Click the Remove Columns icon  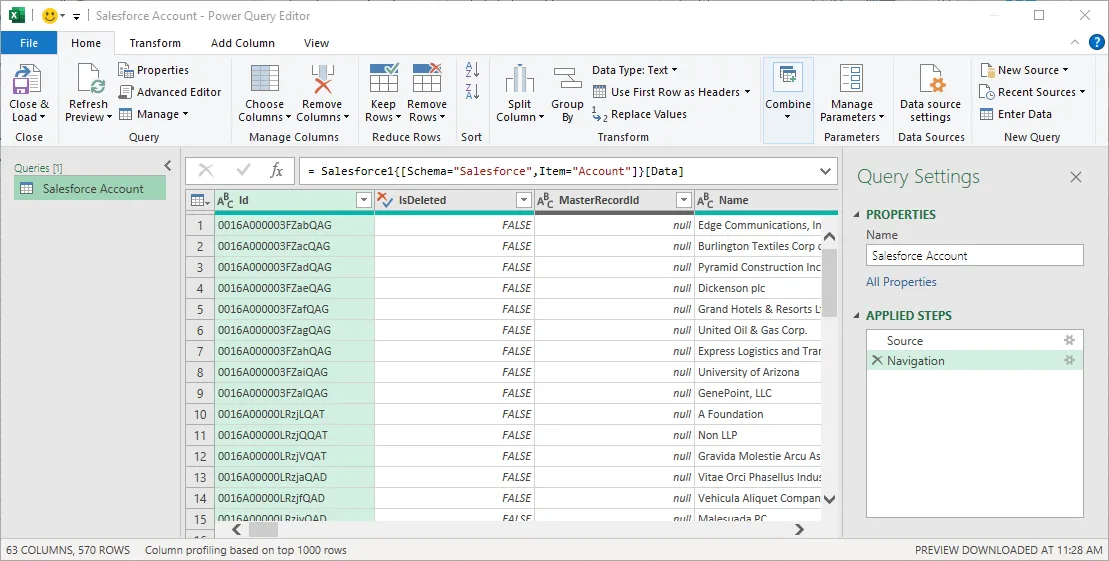[322, 80]
